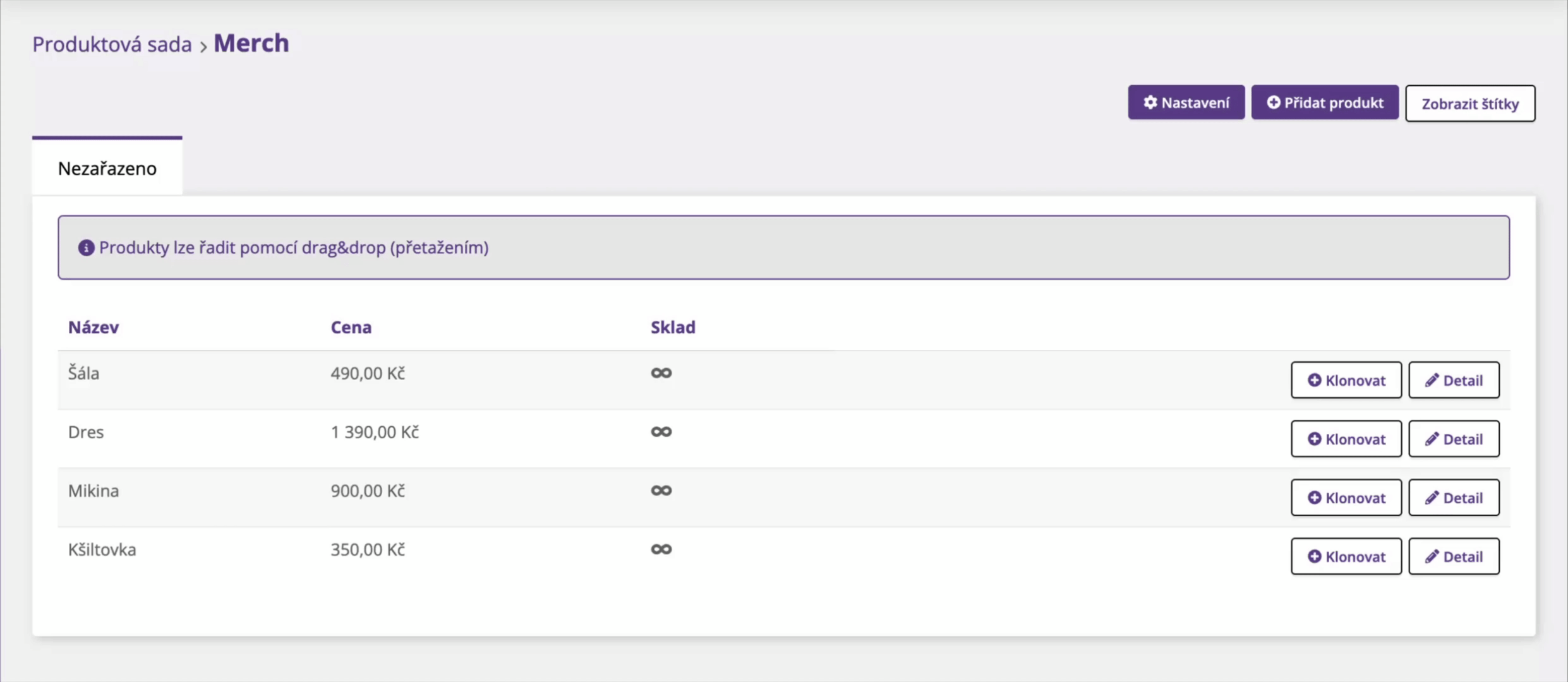Click Přidat produkt plus button
The width and height of the screenshot is (1568, 682).
(1325, 102)
